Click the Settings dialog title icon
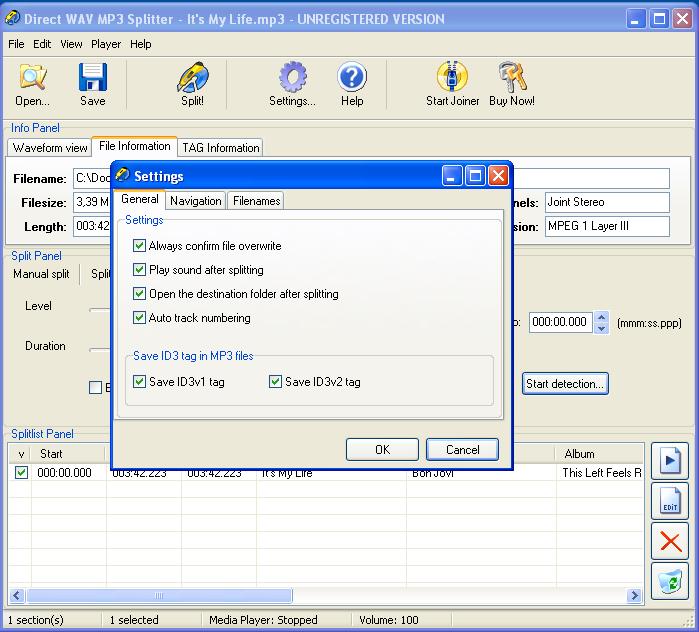Screen dimensions: 699x632 pos(122,176)
